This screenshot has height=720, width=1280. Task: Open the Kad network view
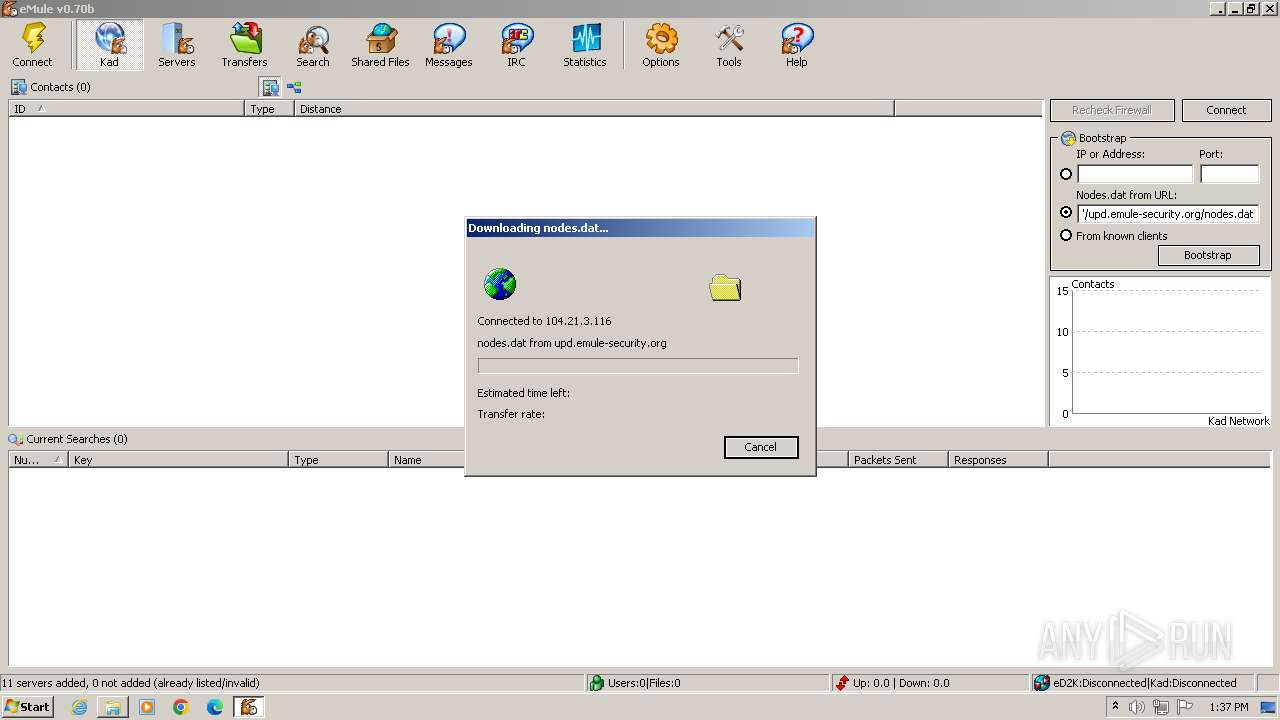[109, 45]
